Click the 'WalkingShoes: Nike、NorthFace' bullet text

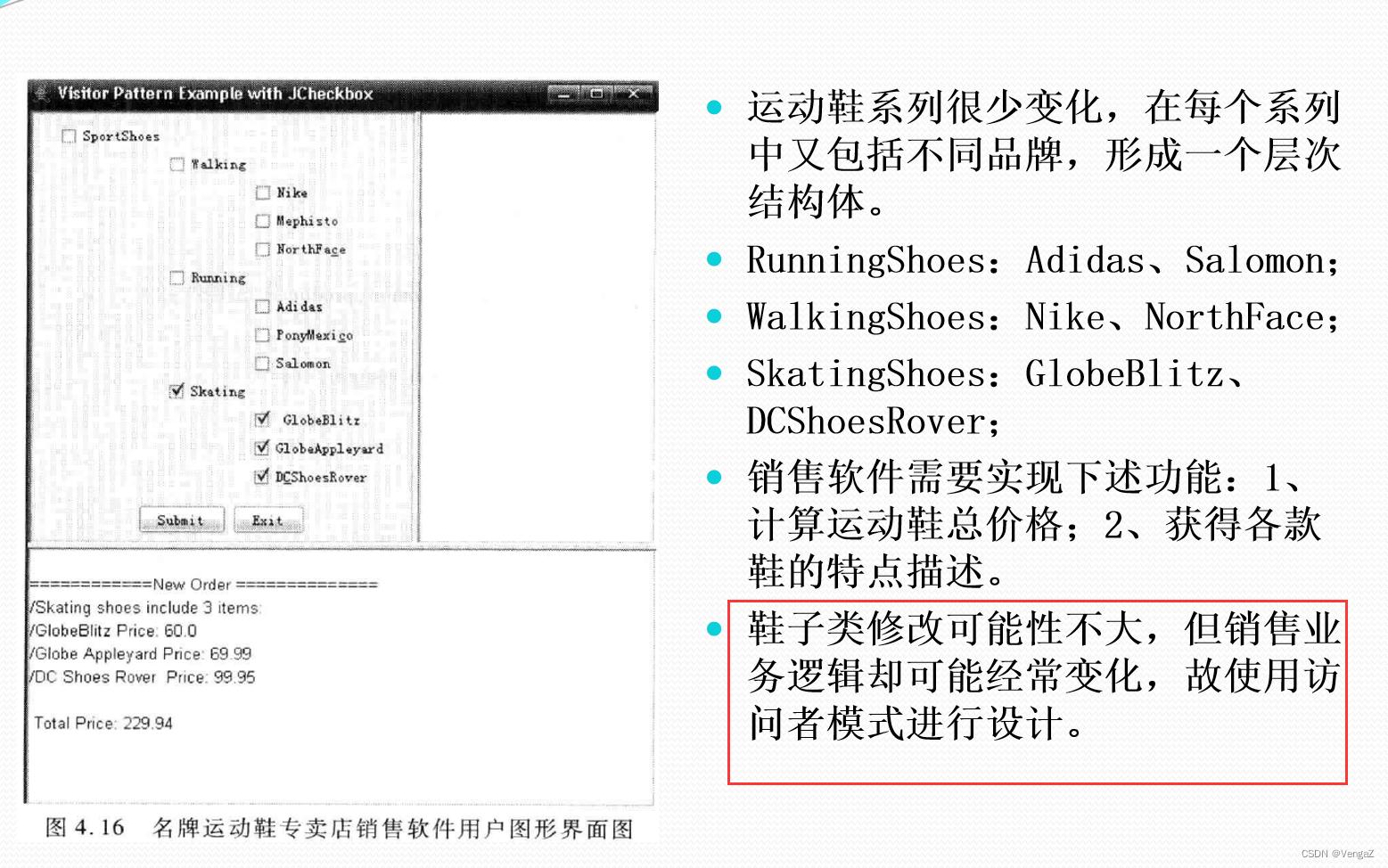pos(1043,317)
